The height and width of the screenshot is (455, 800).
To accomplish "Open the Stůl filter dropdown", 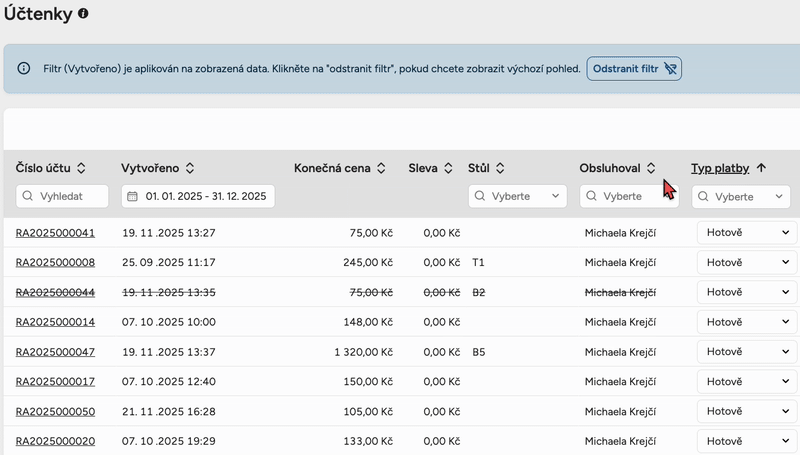I will tap(517, 197).
